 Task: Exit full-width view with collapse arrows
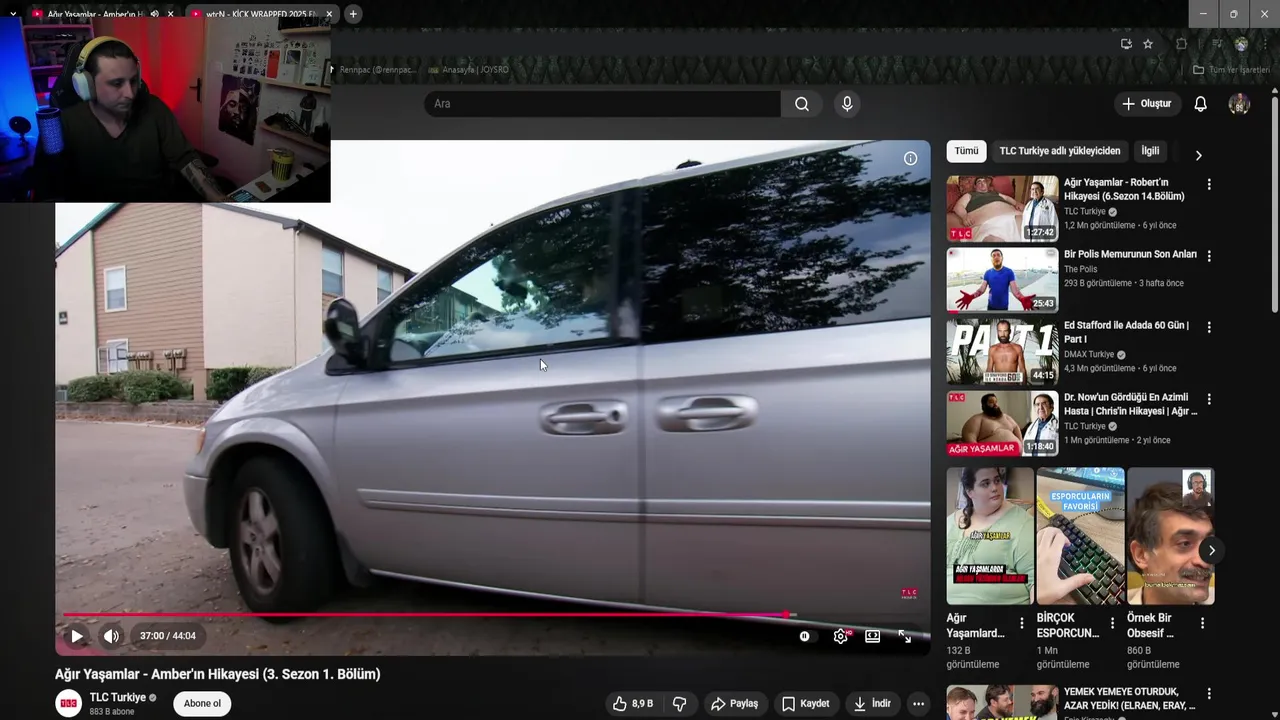[905, 636]
